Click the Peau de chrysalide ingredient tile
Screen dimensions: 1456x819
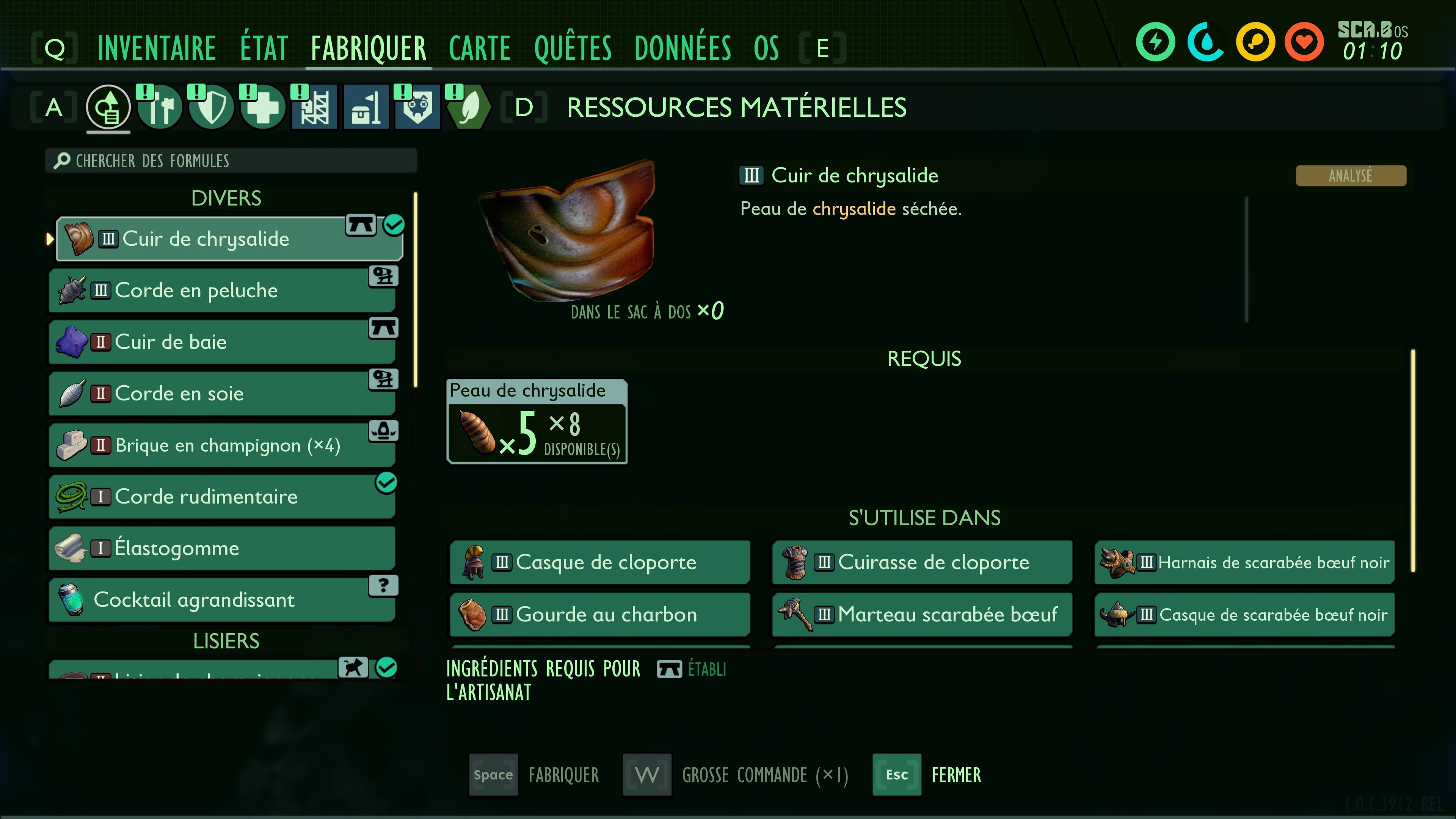point(537,422)
